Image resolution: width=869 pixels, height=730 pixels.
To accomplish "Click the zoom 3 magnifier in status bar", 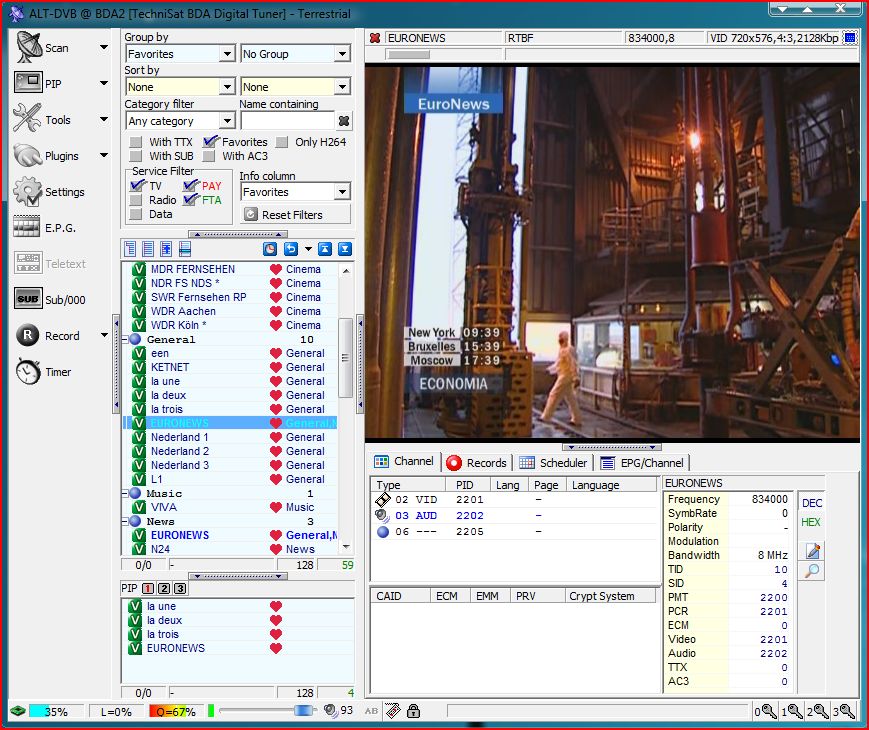I will click(x=844, y=711).
